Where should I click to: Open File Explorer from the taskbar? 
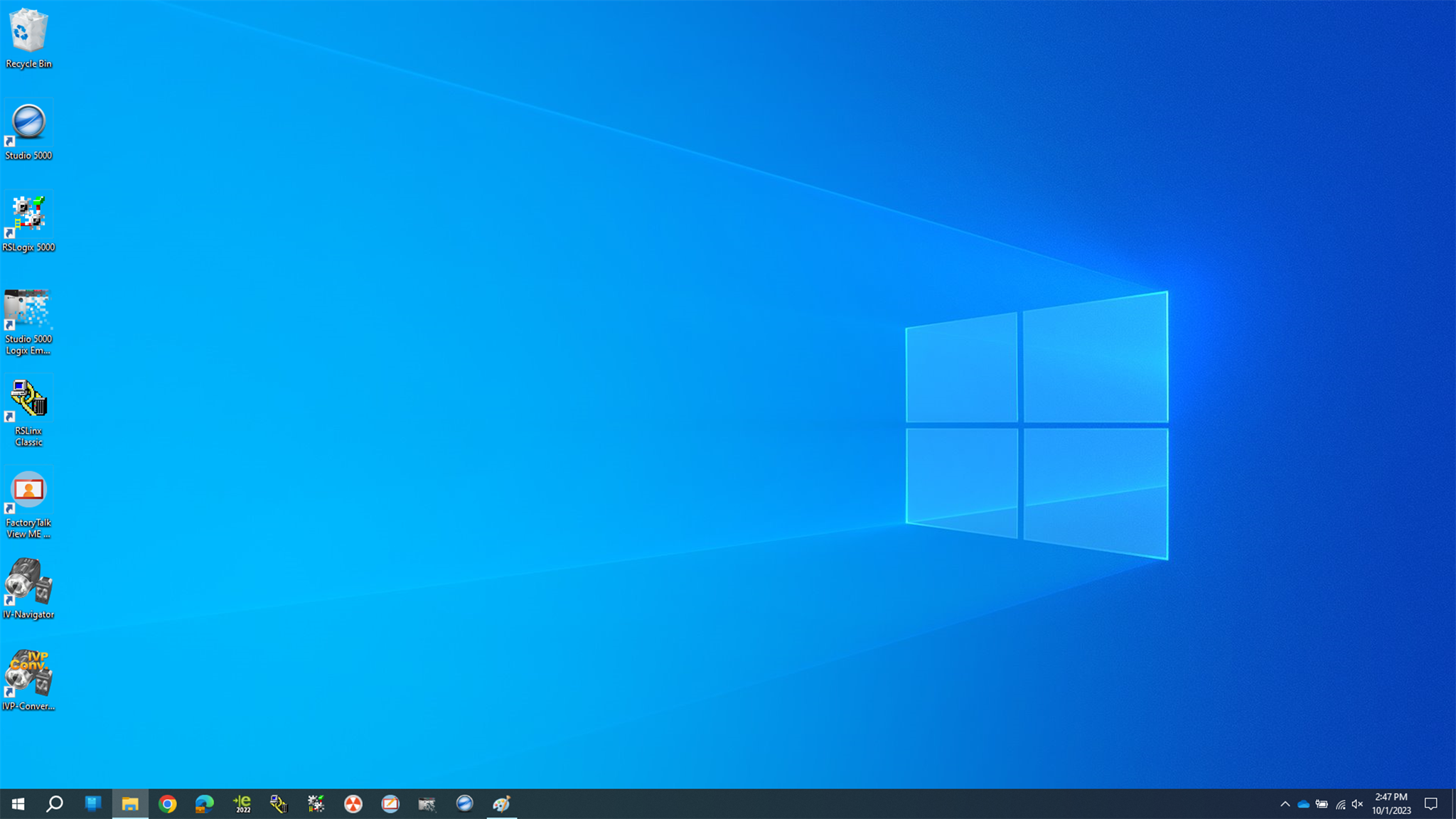(130, 804)
